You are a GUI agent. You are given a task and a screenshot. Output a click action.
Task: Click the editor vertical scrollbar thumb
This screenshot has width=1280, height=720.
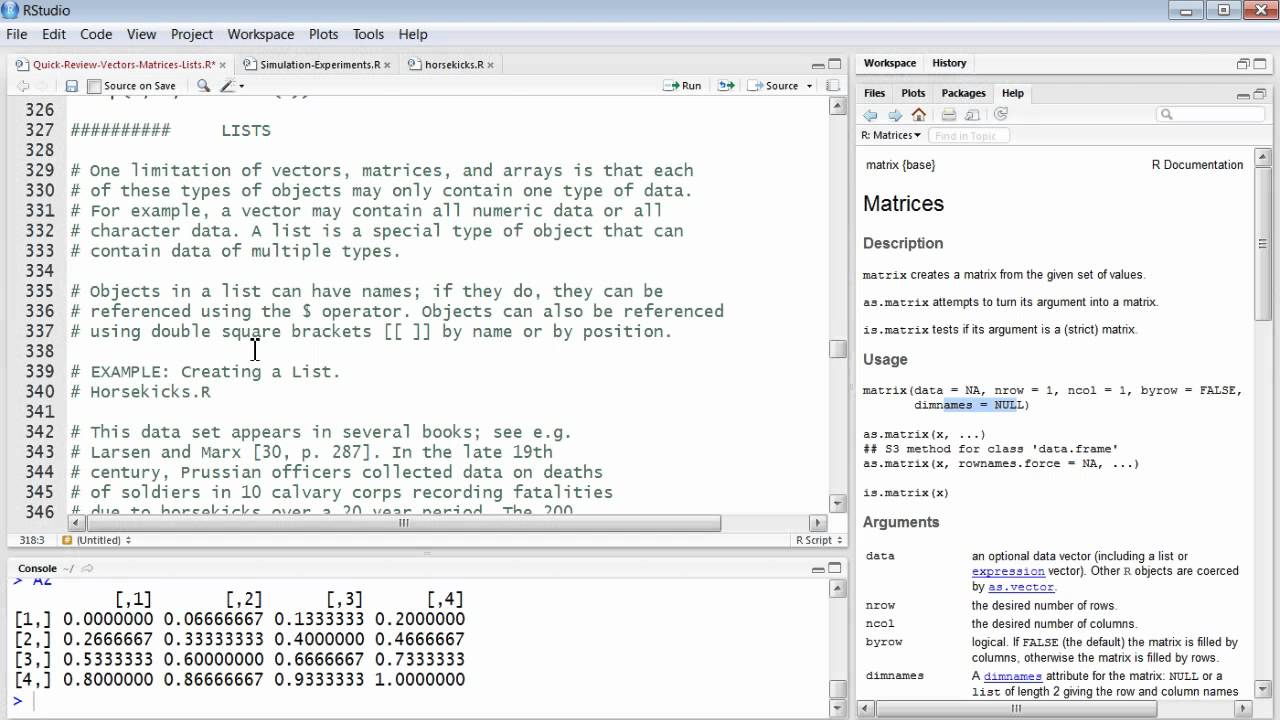coord(838,349)
